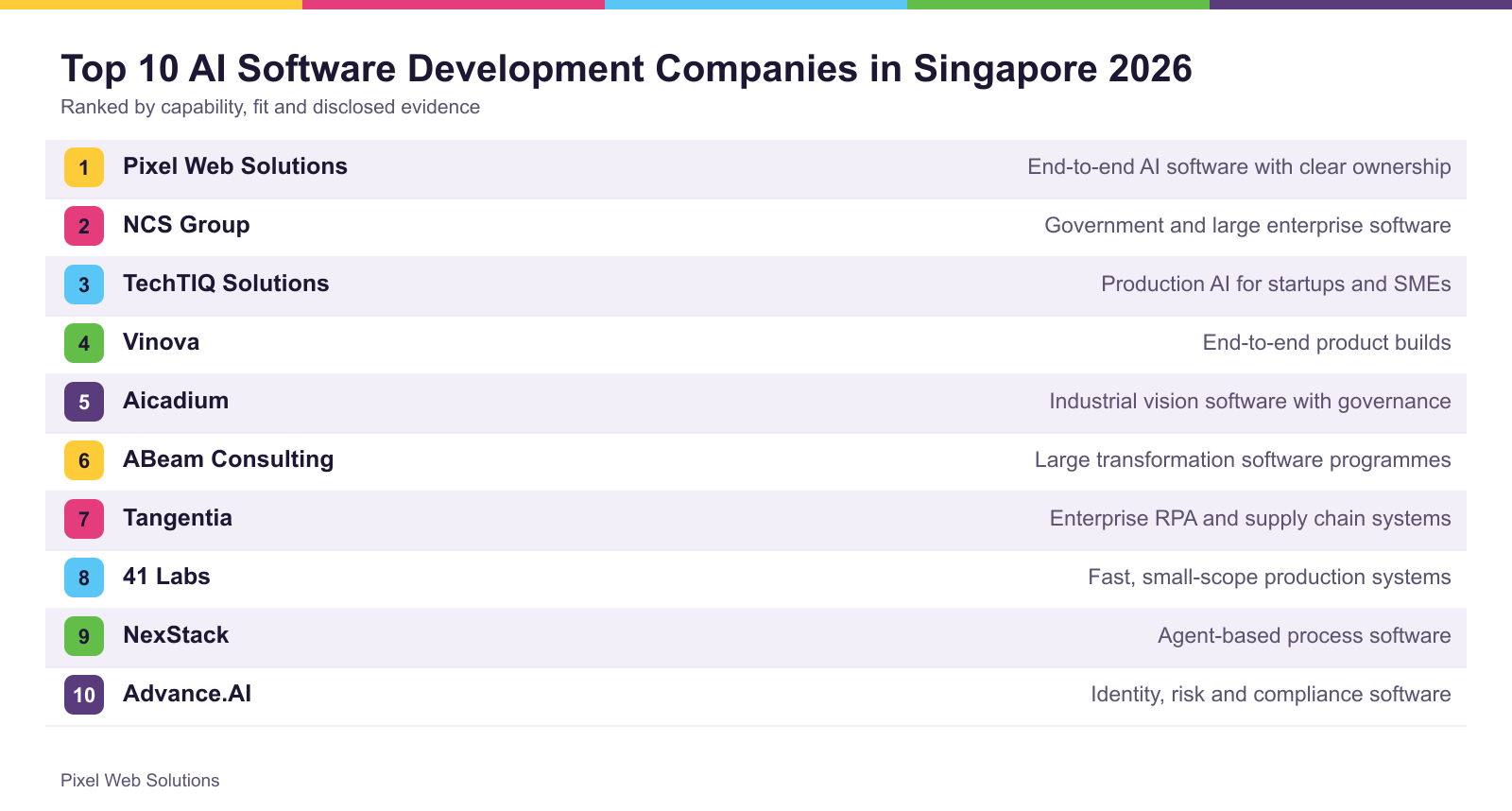Click 'Agent-based process software' description

click(1304, 636)
